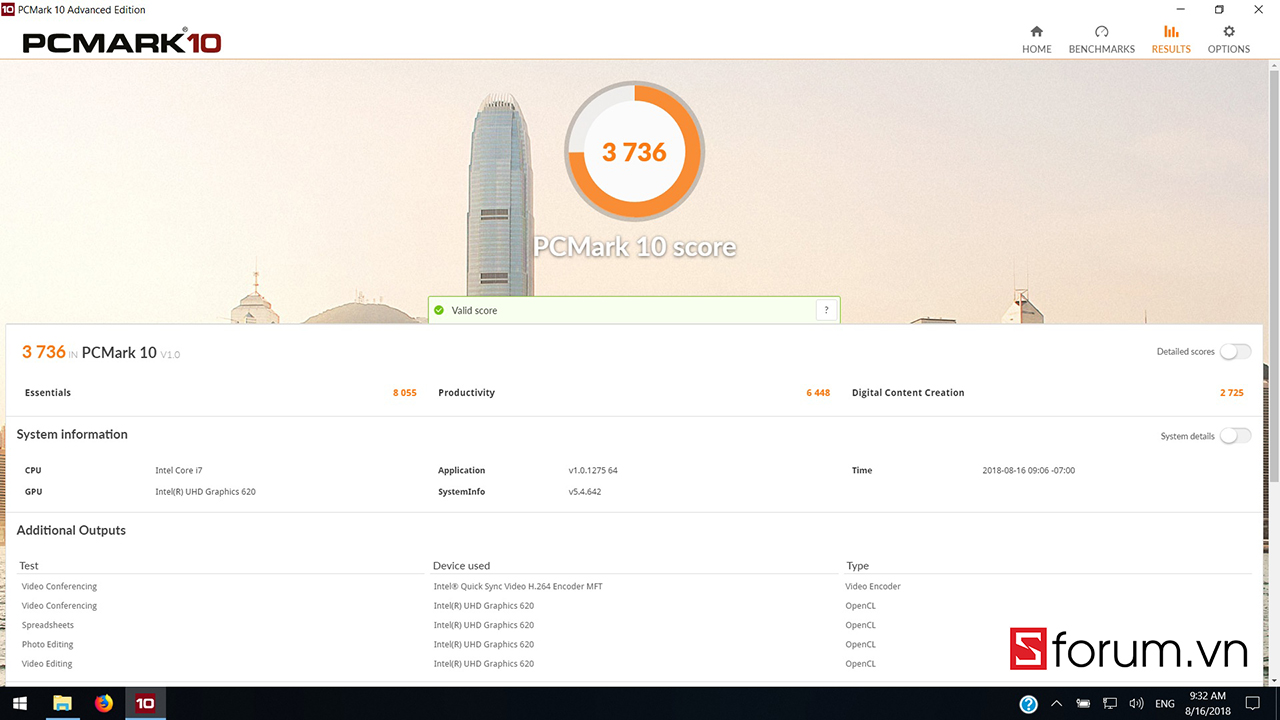The width and height of the screenshot is (1280, 720).
Task: Click the green Valid score check icon
Action: (439, 311)
